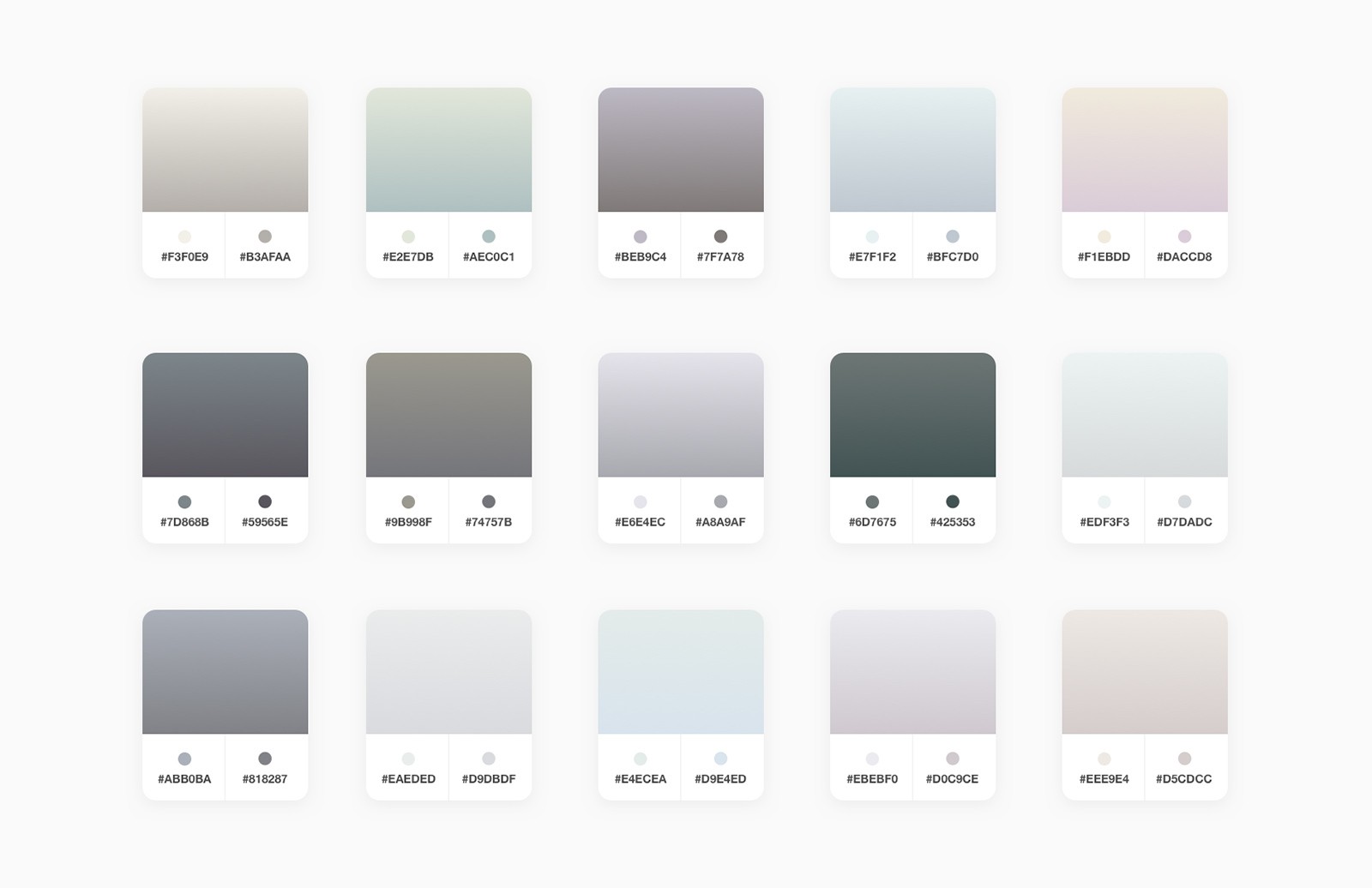
Task: Open the gradient preview above #EDF3F3
Action: (x=1145, y=415)
